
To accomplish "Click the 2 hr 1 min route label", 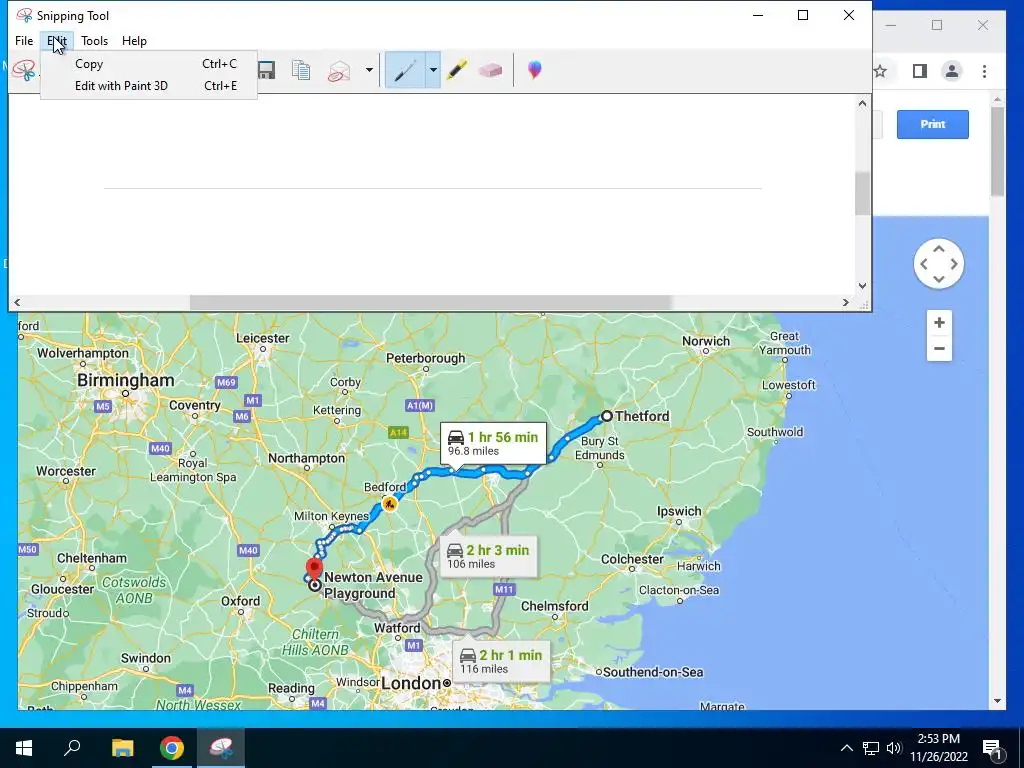I will click(x=501, y=662).
